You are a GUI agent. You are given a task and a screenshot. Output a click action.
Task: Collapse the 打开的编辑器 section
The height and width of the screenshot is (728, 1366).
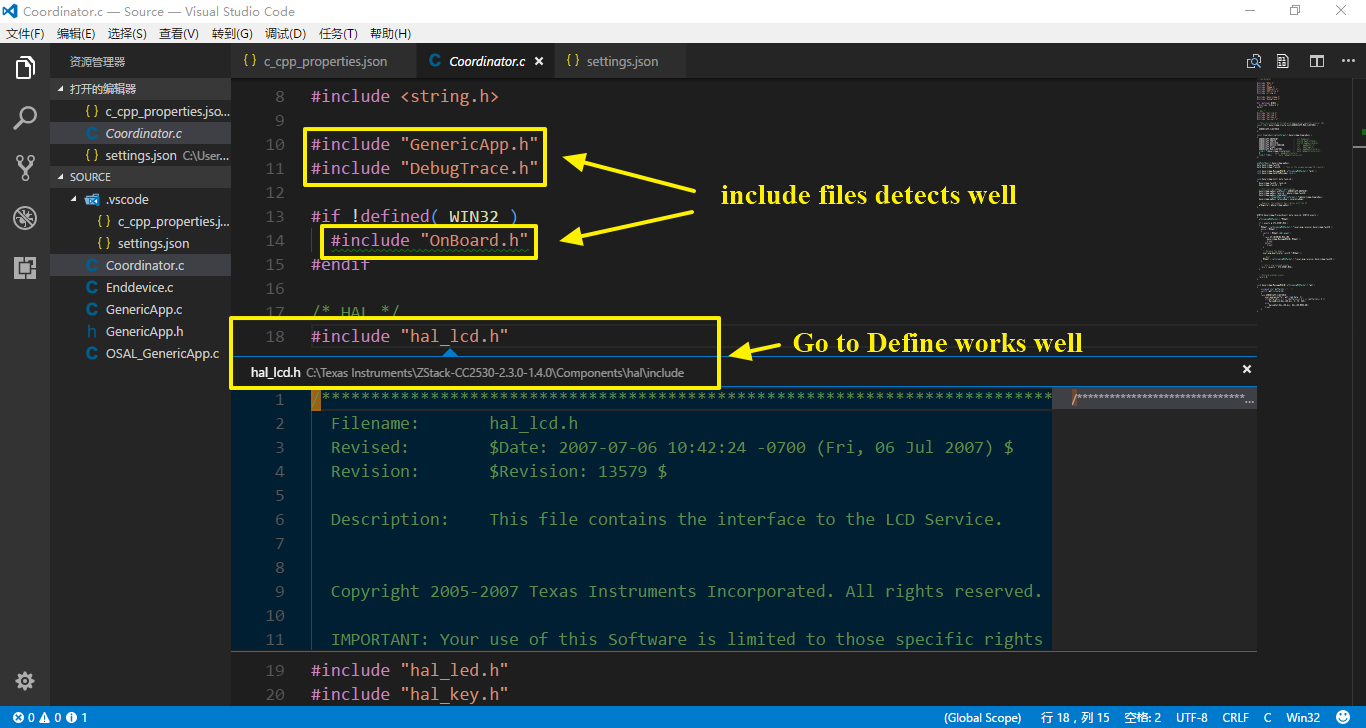point(61,89)
